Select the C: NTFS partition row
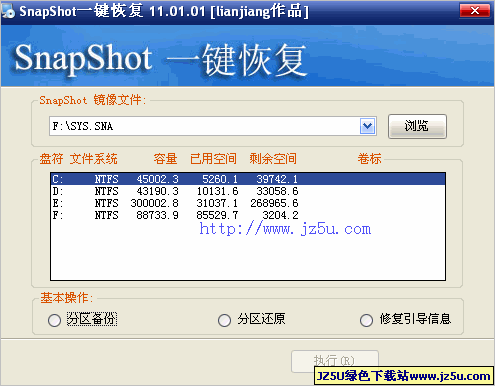Viewport: 495px width, 386px height. (x=248, y=179)
